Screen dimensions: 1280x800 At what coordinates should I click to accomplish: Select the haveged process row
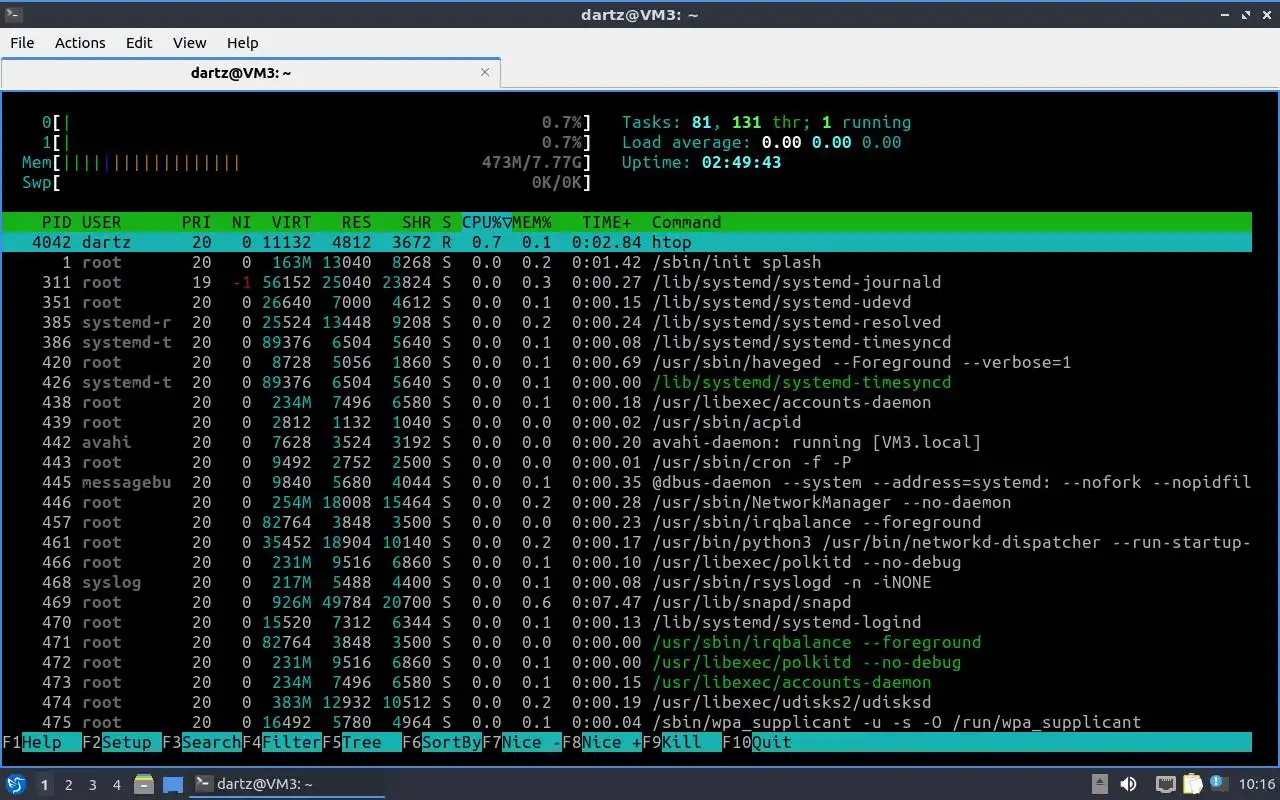(627, 362)
